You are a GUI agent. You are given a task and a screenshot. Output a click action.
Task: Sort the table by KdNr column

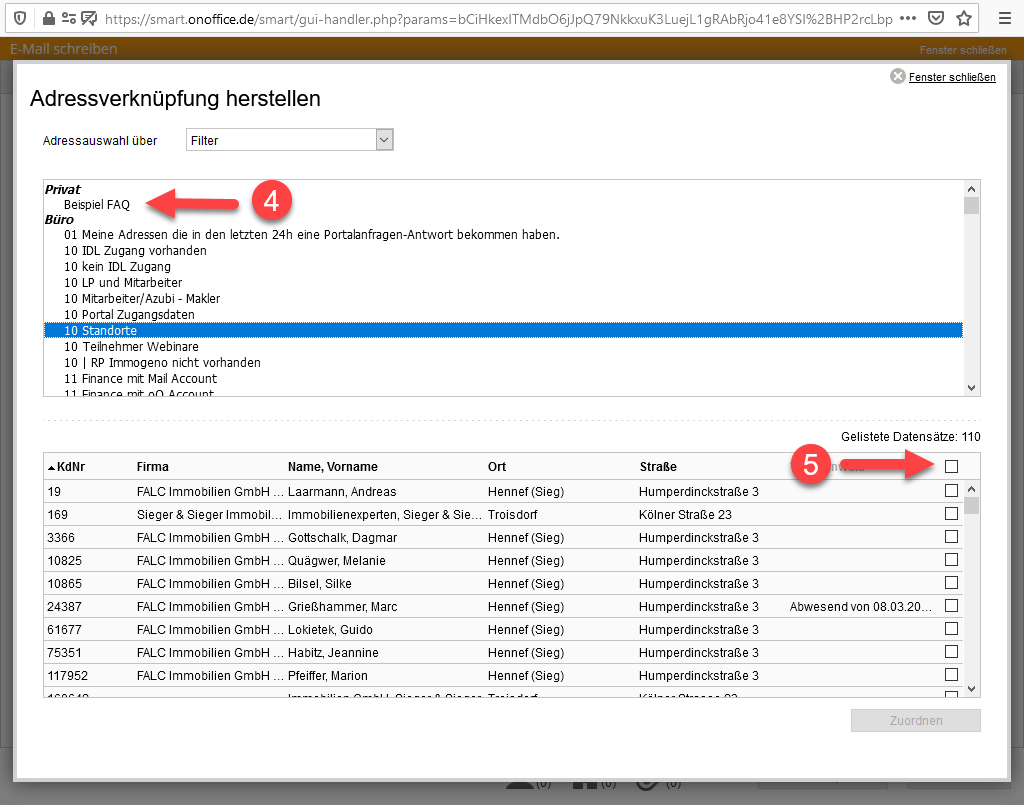(x=70, y=467)
